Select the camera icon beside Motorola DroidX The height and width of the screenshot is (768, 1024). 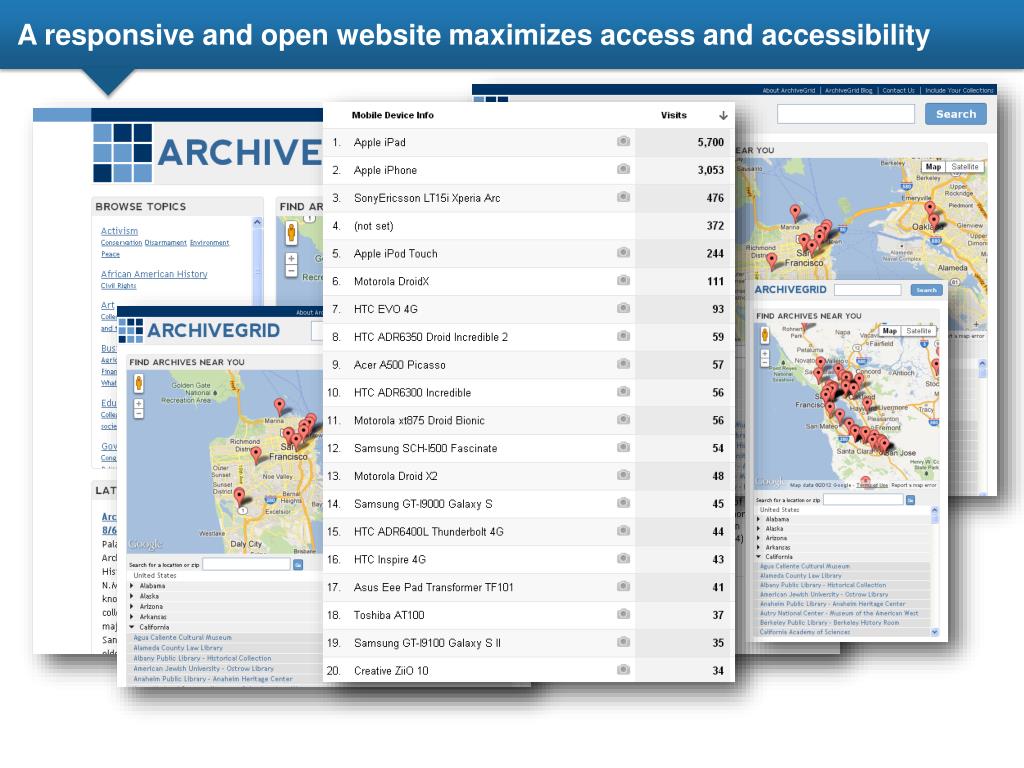coord(624,281)
